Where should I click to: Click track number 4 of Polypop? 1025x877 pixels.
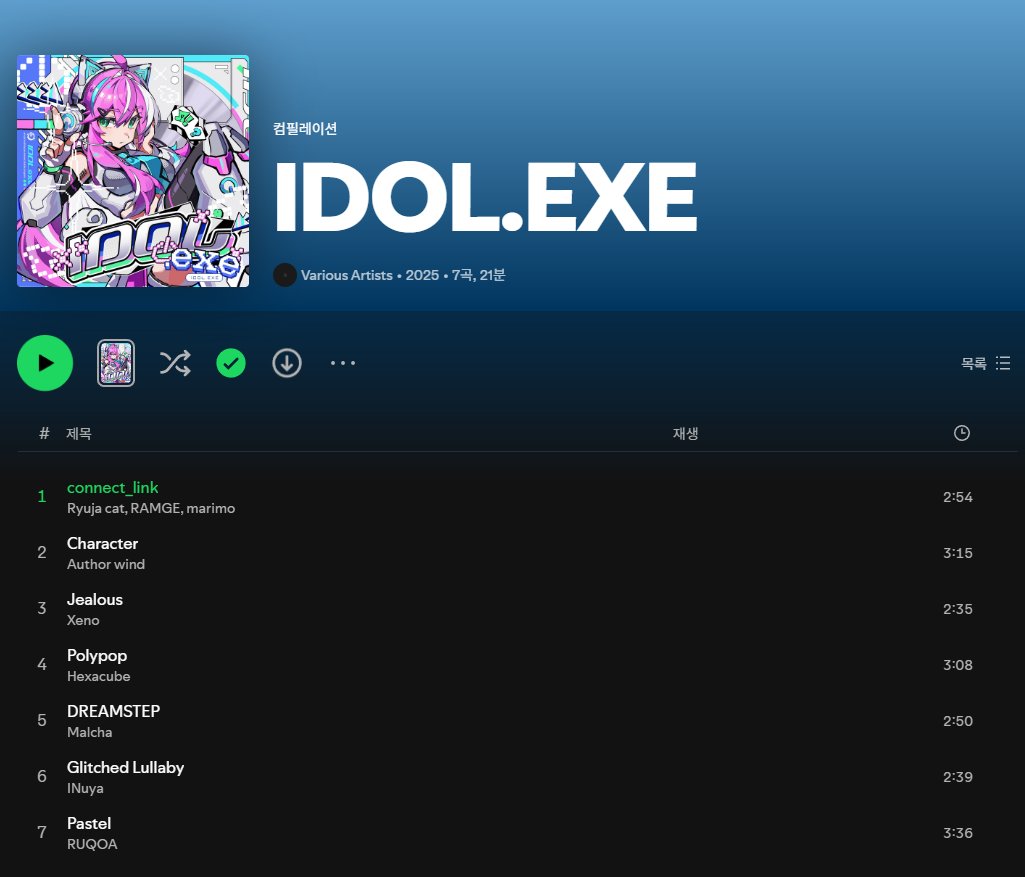pos(42,665)
